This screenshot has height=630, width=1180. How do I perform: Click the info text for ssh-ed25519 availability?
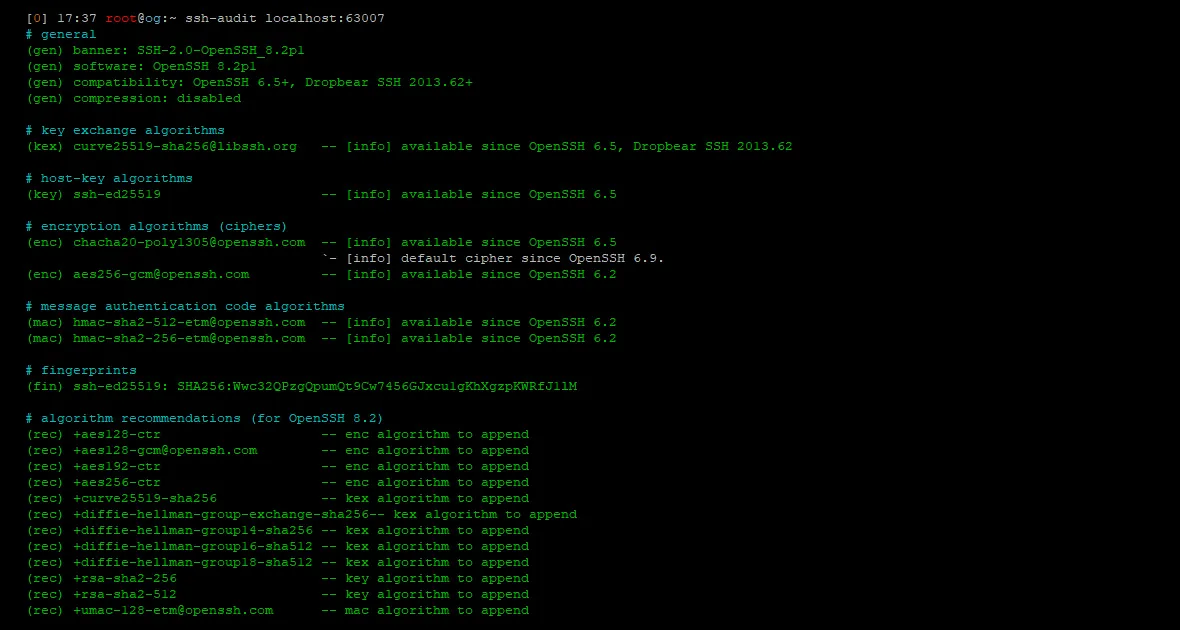[481, 194]
